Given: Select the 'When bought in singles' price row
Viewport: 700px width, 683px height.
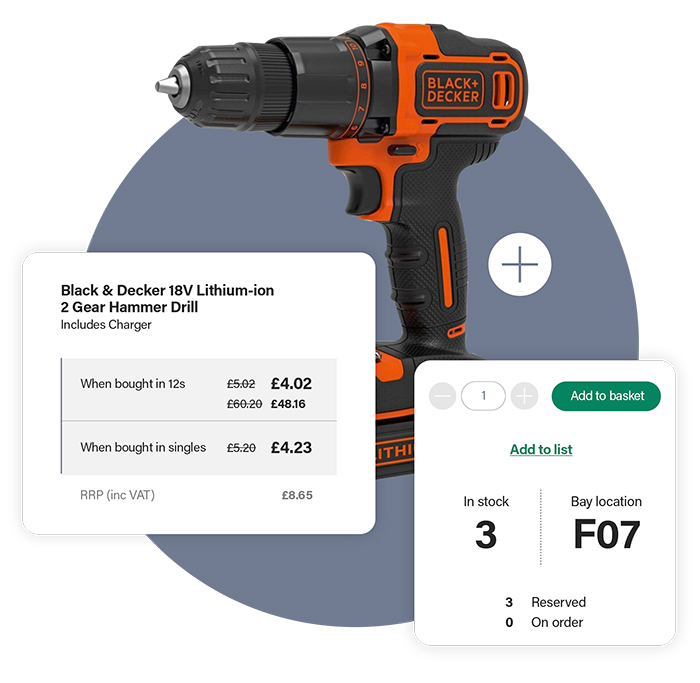Looking at the screenshot, I should click(199, 448).
